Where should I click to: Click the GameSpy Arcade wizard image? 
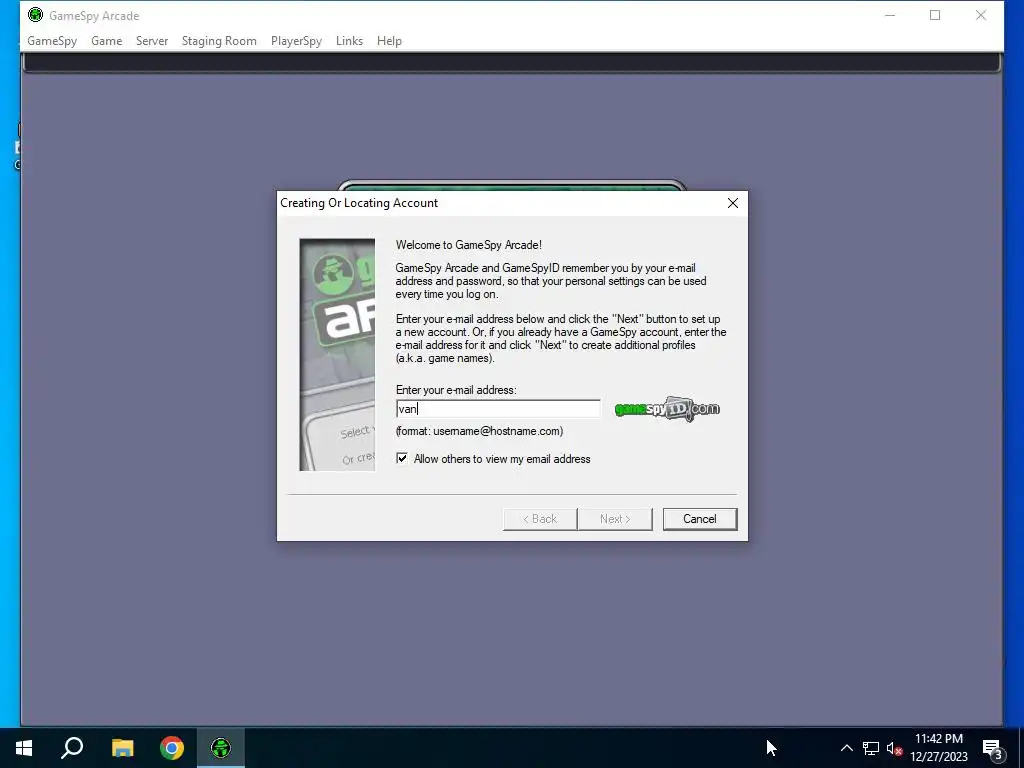coord(337,355)
